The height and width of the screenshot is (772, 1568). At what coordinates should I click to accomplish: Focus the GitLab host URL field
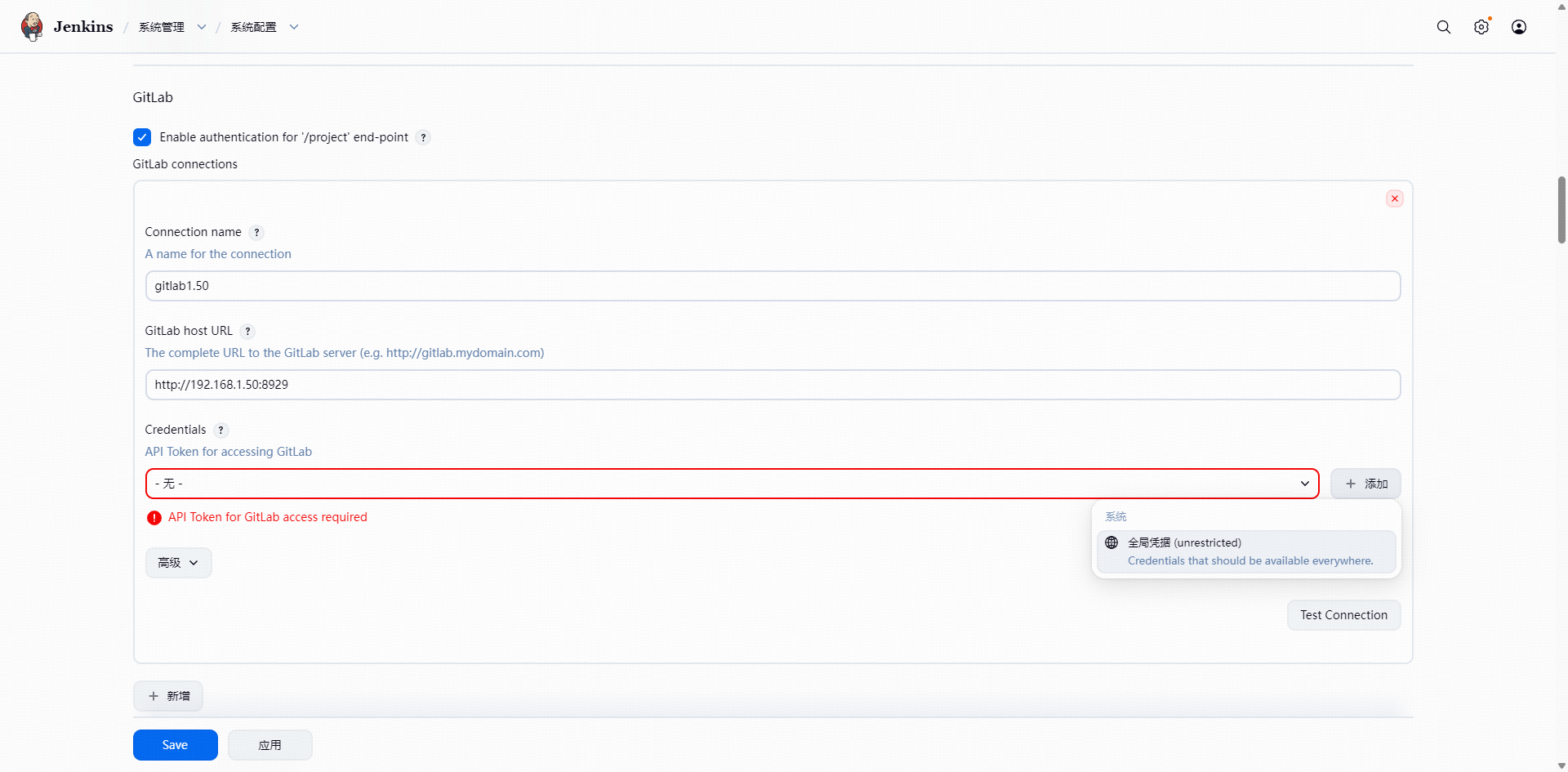[x=773, y=385]
